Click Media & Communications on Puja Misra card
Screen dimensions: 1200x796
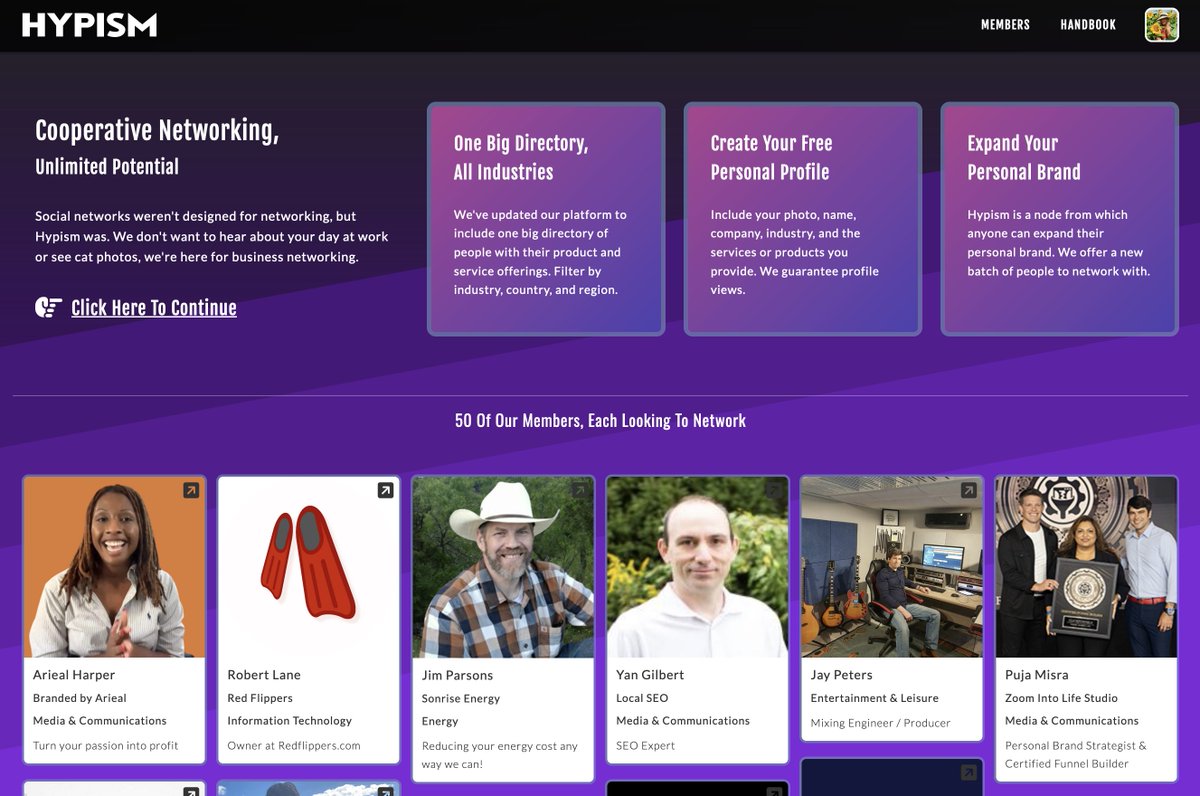click(x=1072, y=720)
